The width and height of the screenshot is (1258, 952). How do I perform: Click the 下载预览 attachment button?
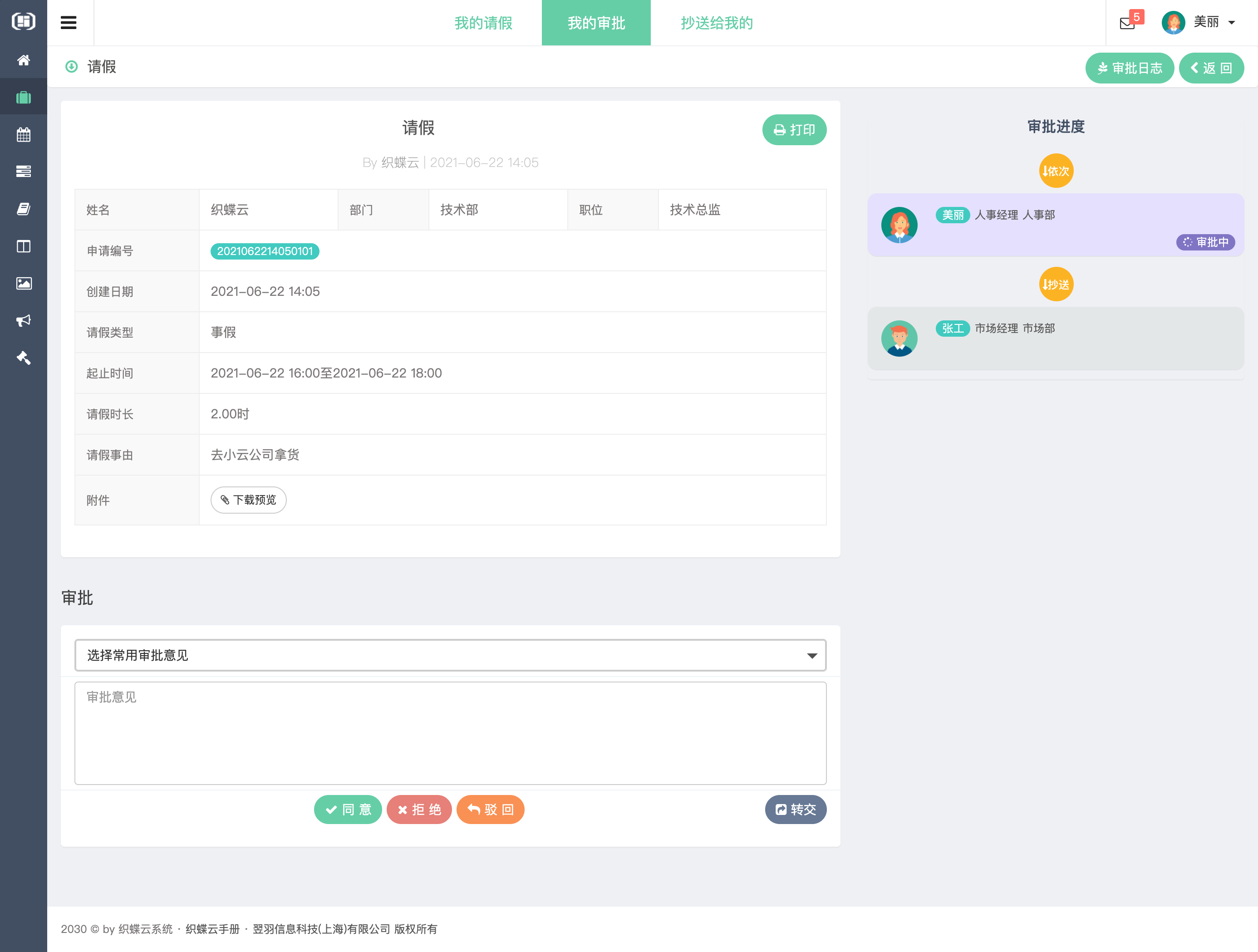249,500
